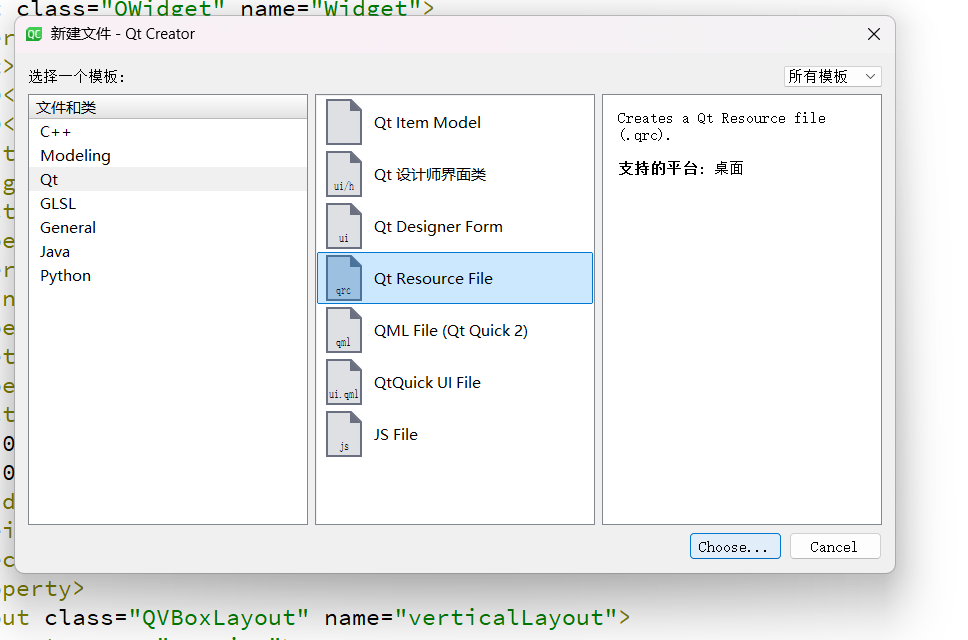968x640 pixels.
Task: Select the Qt 设计师界面类 template label
Action: pos(430,175)
